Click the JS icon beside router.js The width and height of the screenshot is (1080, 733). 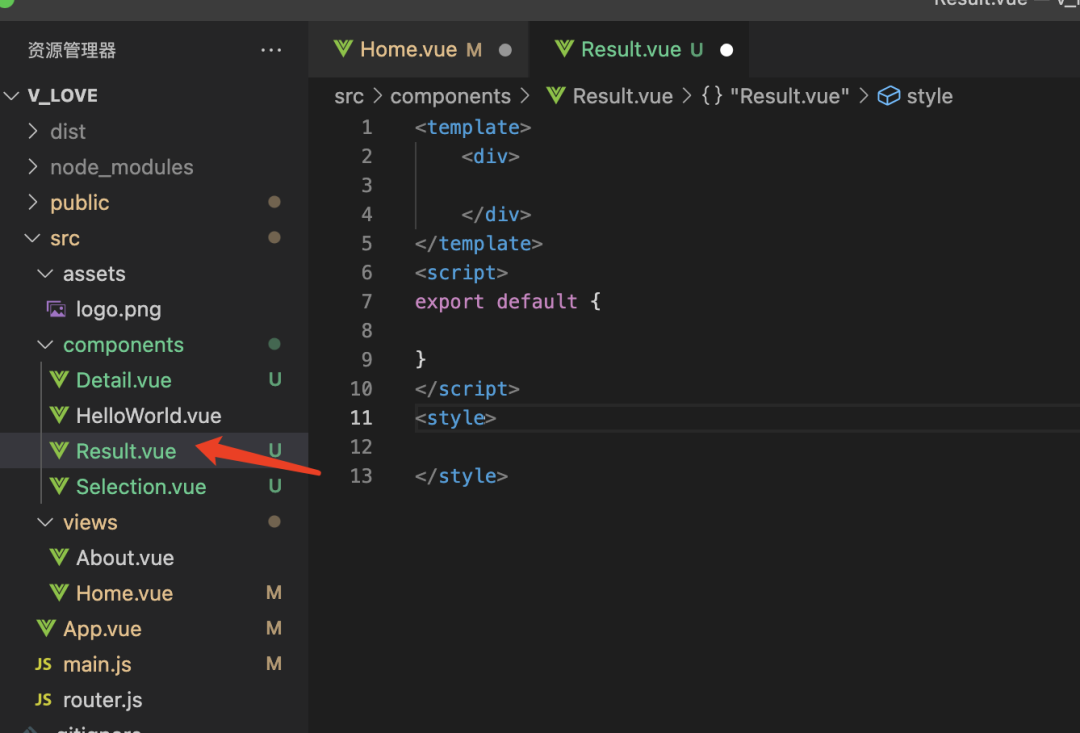pos(43,700)
